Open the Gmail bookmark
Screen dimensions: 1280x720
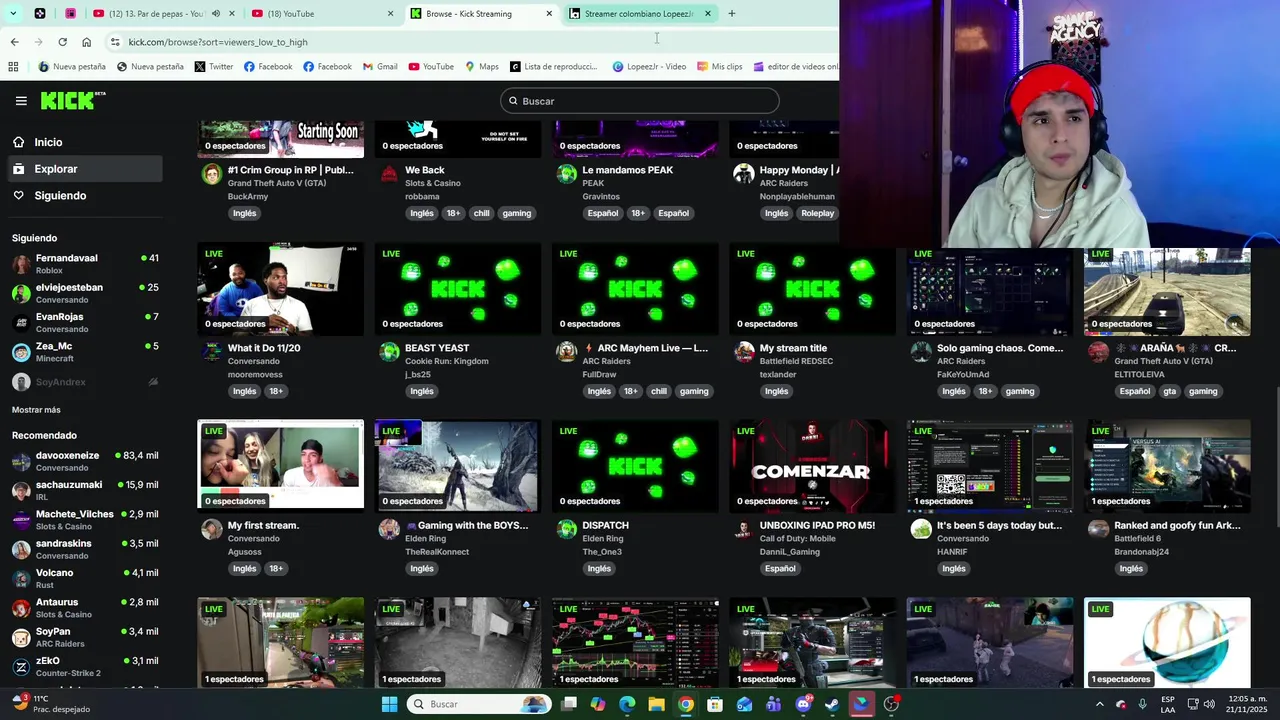(x=379, y=67)
